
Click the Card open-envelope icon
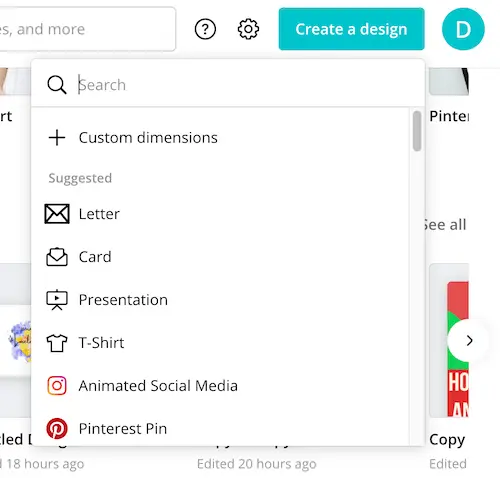point(57,257)
